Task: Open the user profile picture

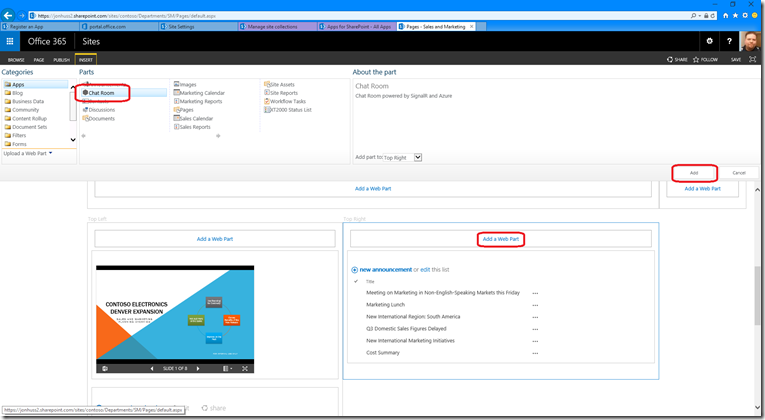Action: (x=752, y=41)
